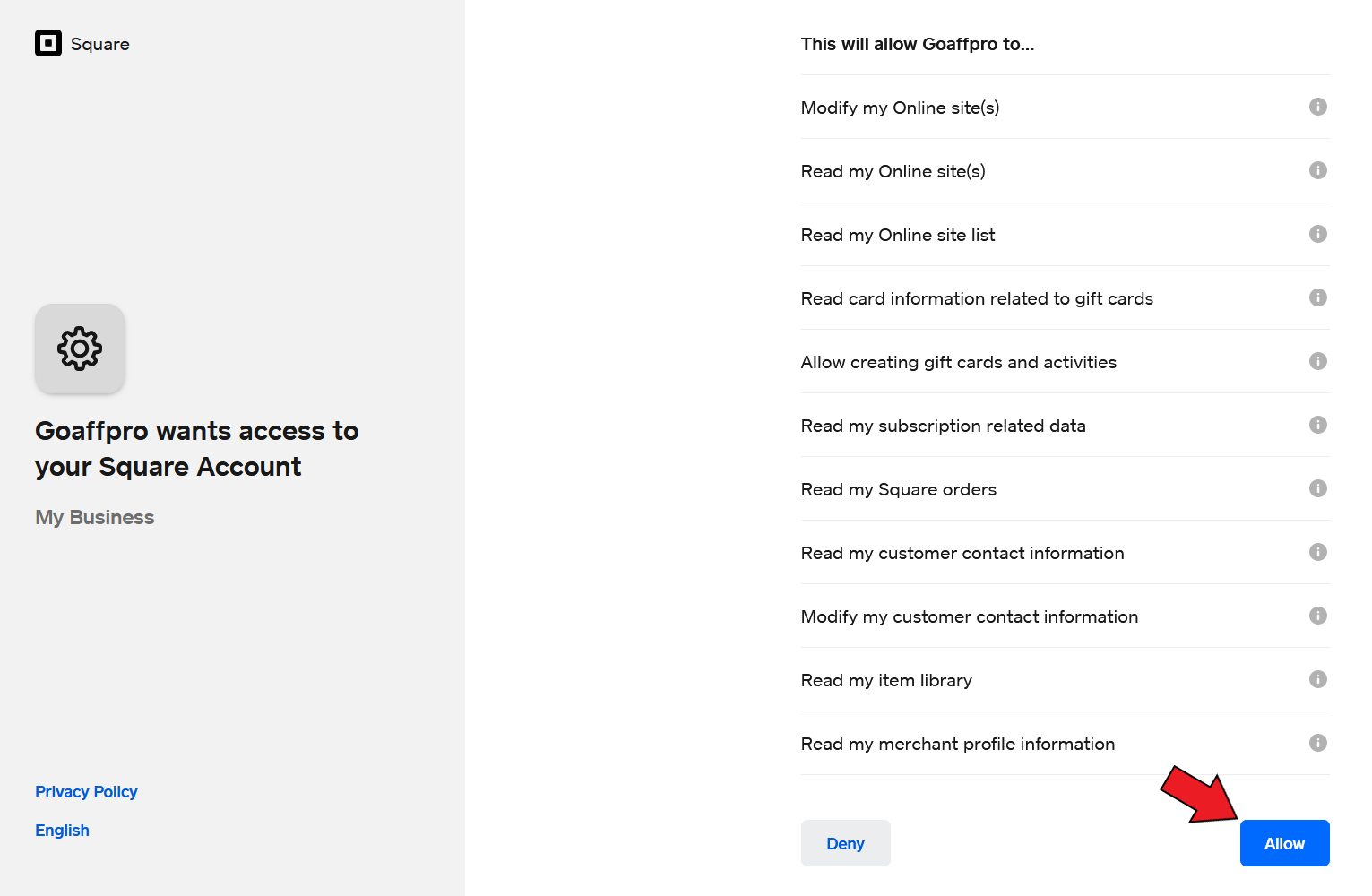Deny the Goaffpro access request

pos(845,843)
